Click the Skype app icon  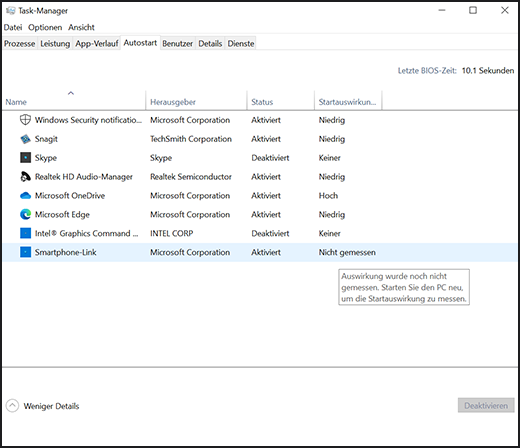(x=25, y=158)
